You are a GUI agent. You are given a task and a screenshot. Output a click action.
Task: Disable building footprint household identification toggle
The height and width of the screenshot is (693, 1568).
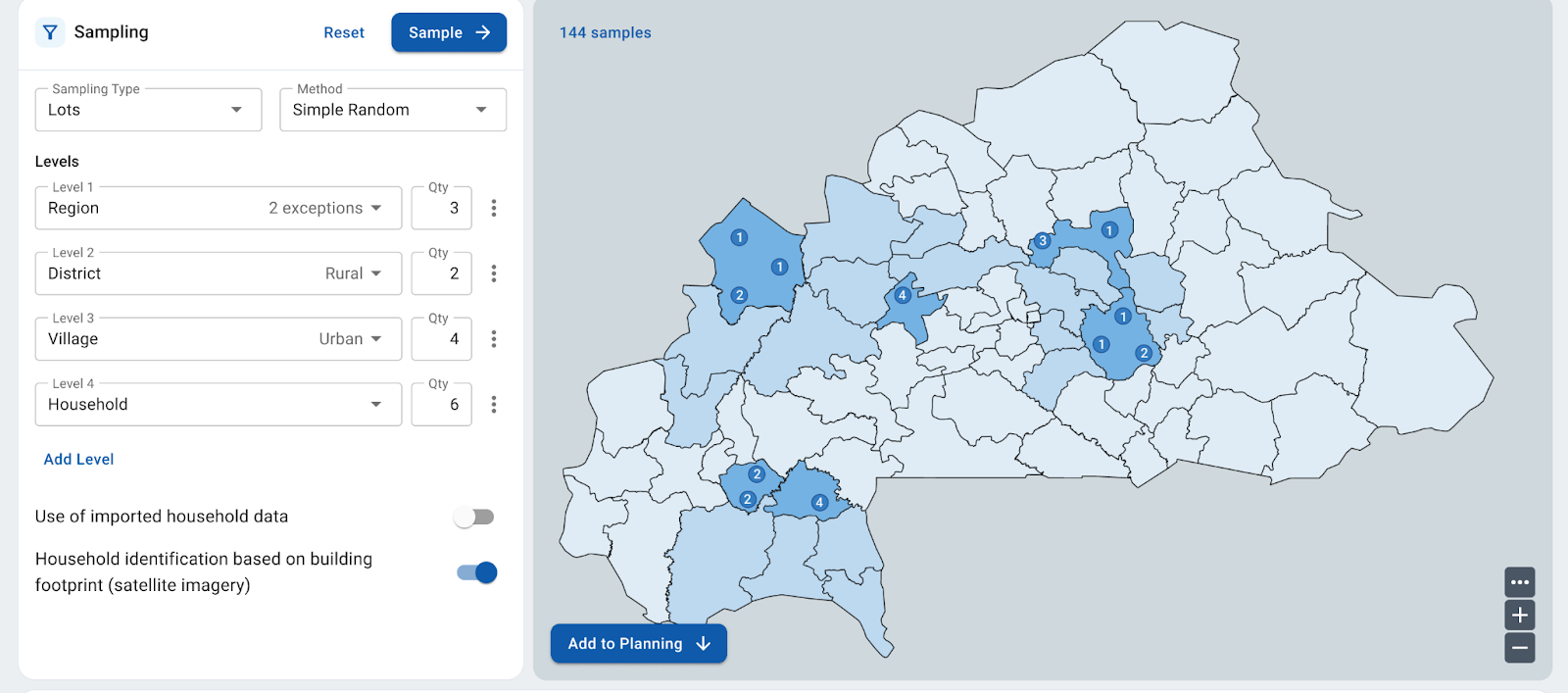click(x=477, y=572)
